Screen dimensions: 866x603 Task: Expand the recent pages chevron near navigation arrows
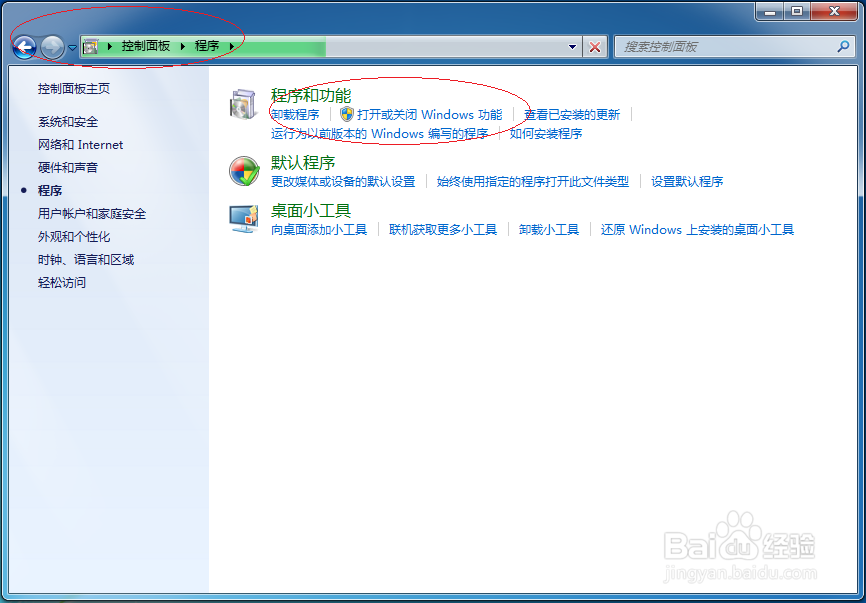coord(72,46)
